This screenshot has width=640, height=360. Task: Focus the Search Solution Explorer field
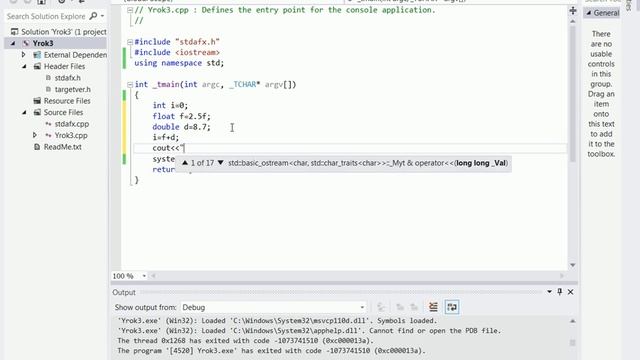tap(46, 16)
